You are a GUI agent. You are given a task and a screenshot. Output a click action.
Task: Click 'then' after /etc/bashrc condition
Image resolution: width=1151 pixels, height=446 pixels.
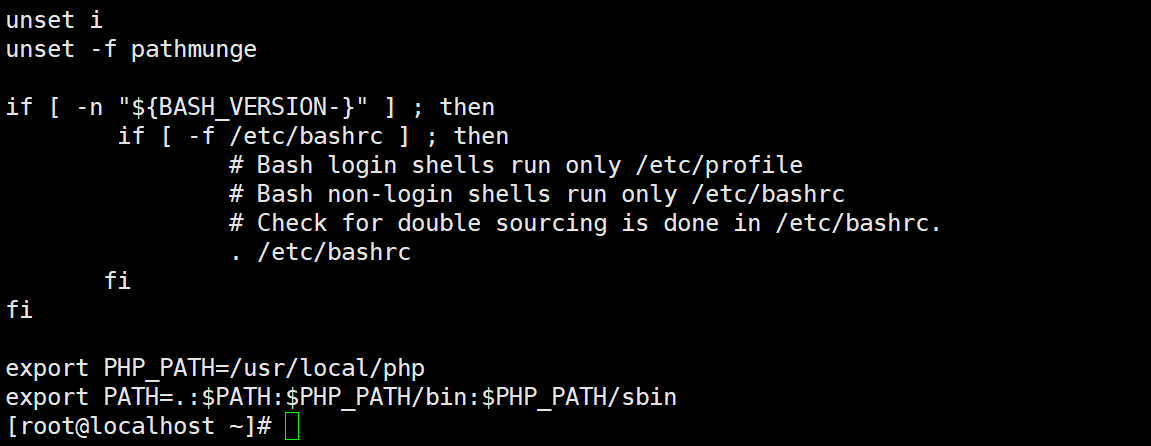481,136
